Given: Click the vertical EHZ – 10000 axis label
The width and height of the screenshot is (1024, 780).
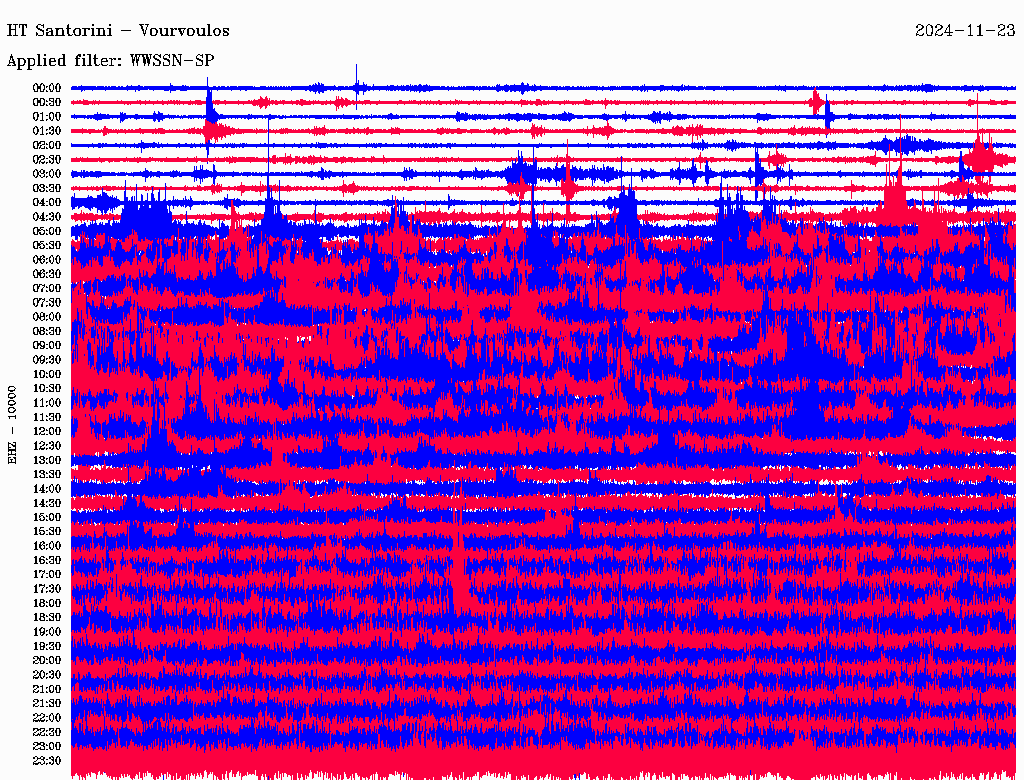Looking at the screenshot, I should (13, 424).
